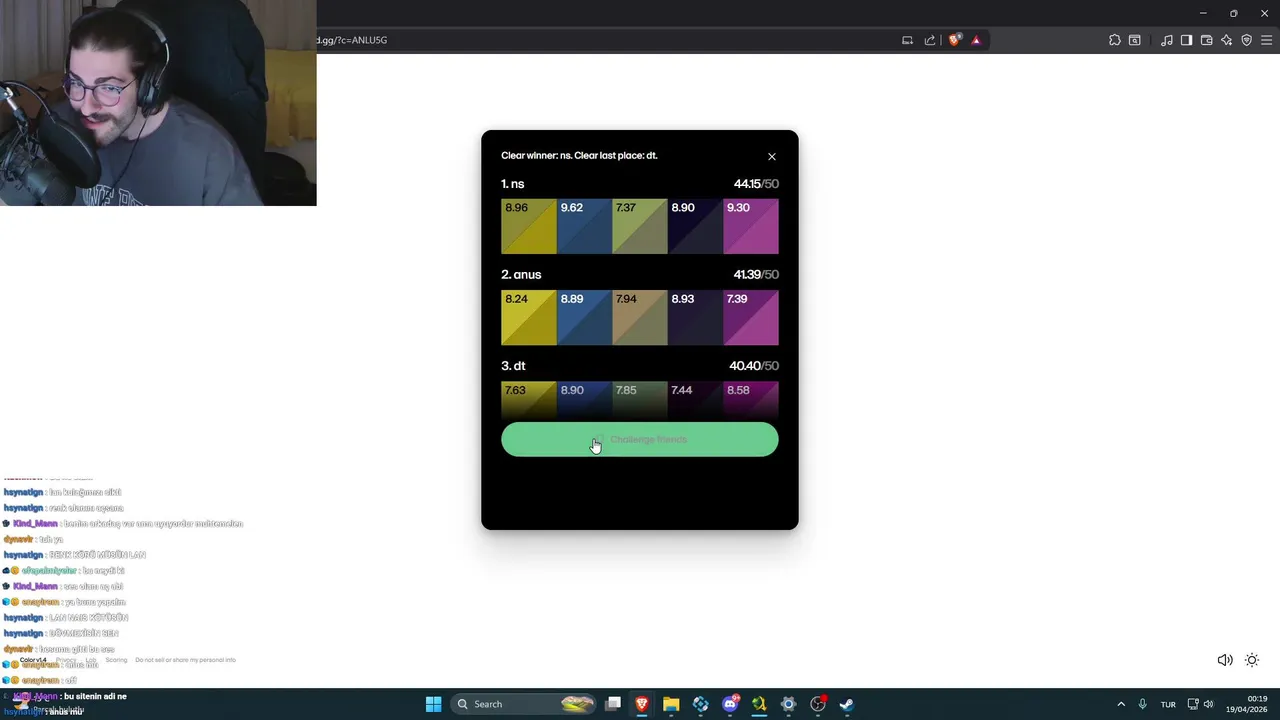This screenshot has width=1280, height=720.
Task: Open the 'Do not sell or share' footer link
Action: [x=185, y=660]
